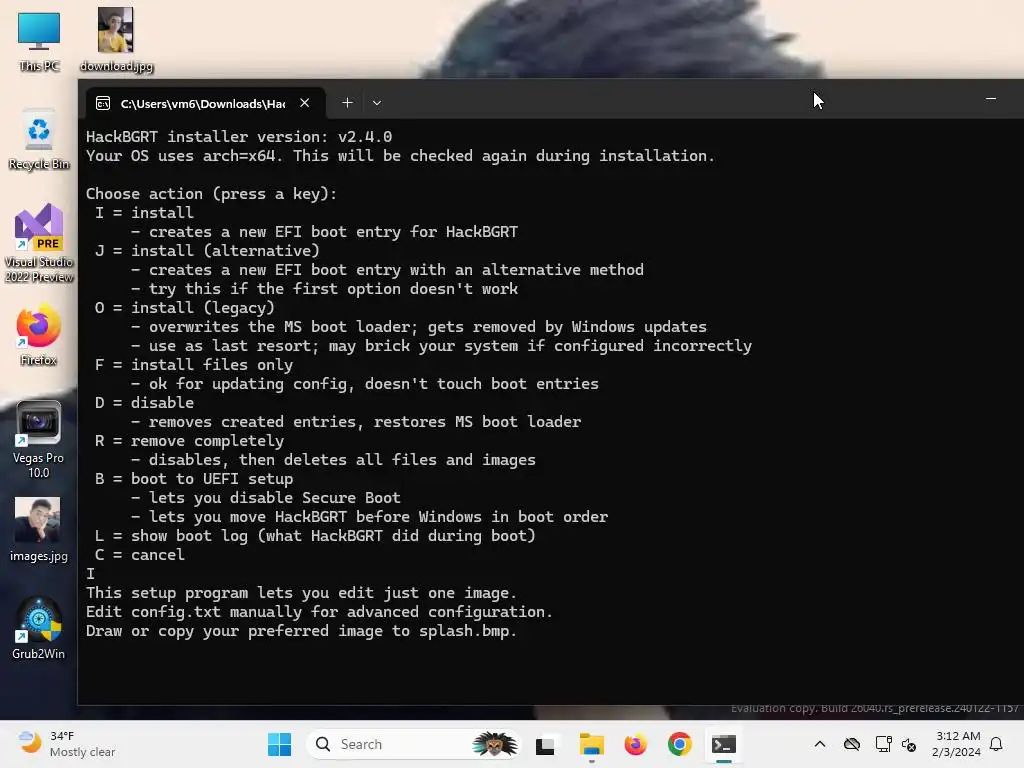The width and height of the screenshot is (1024, 768).
Task: Click 'R = remove completely' line
Action: pos(189,441)
